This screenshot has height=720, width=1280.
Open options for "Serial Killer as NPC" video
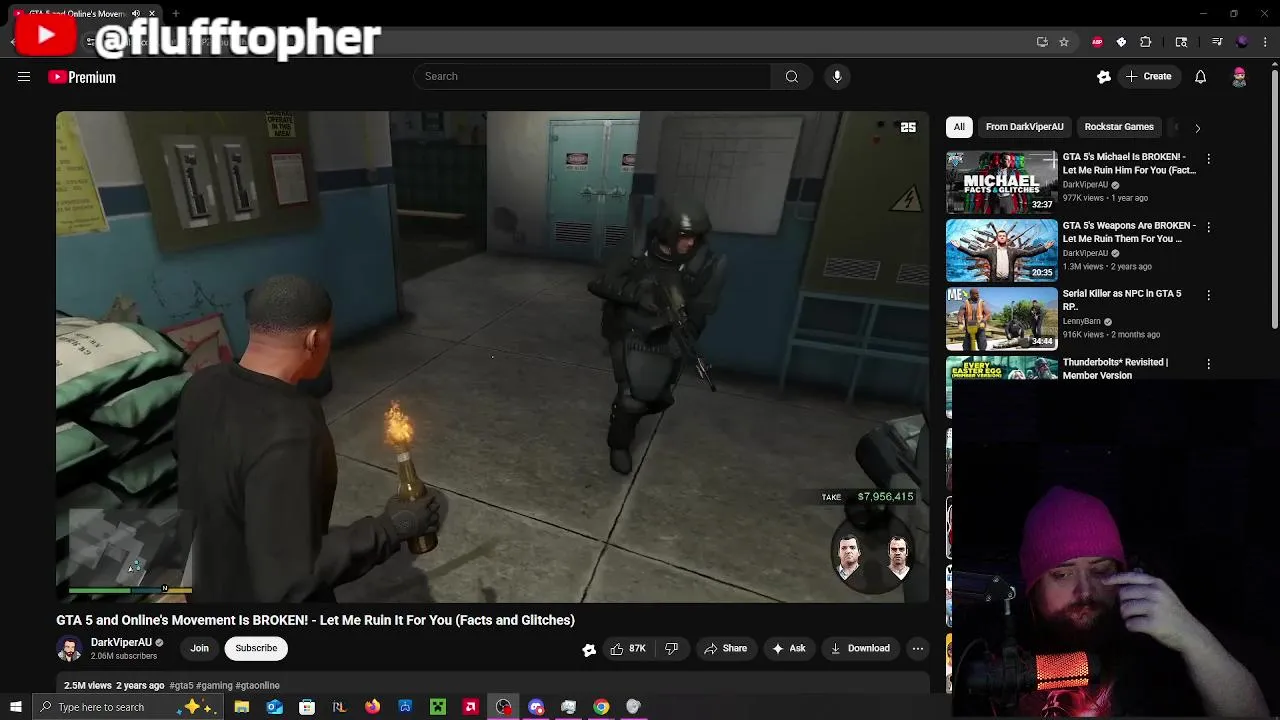[x=1208, y=295]
